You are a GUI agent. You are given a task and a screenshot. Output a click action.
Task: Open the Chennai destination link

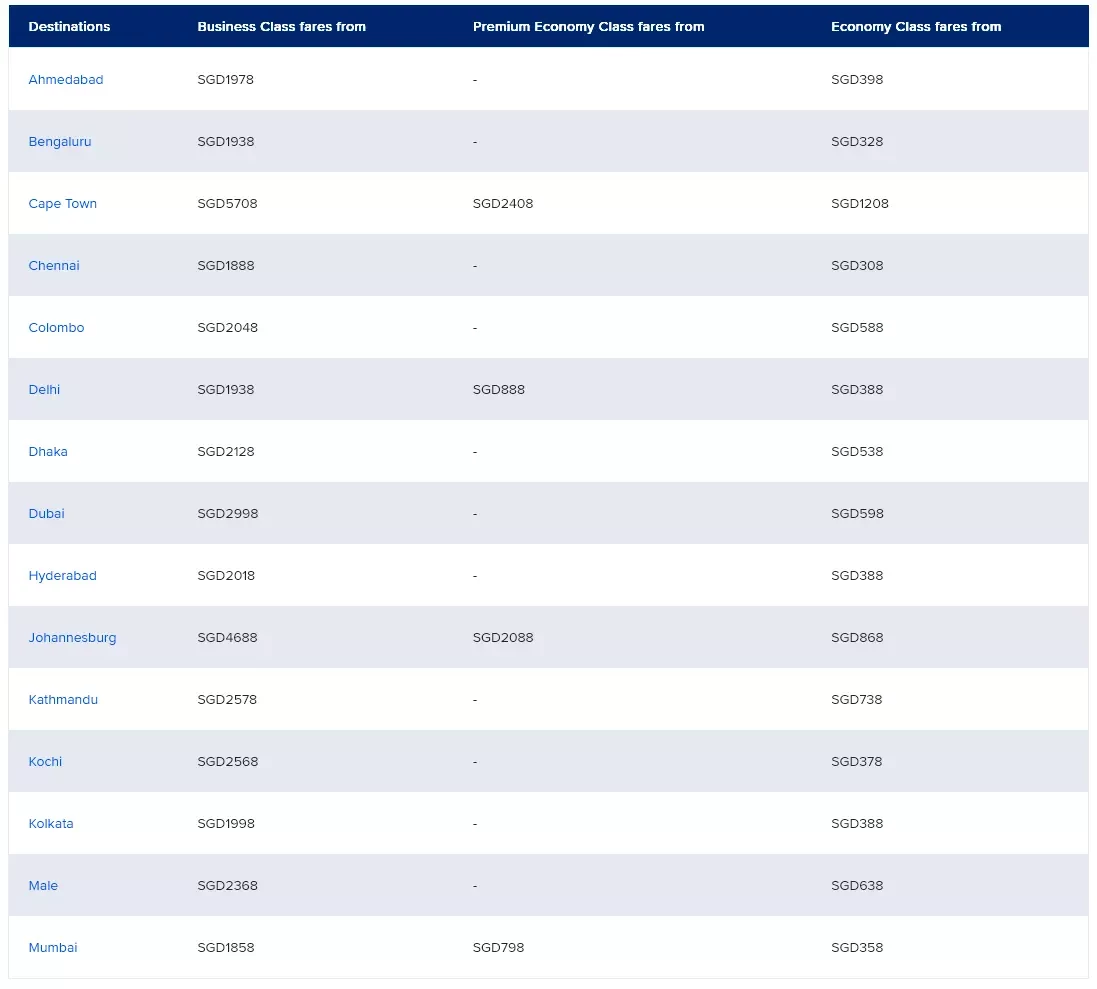54,266
